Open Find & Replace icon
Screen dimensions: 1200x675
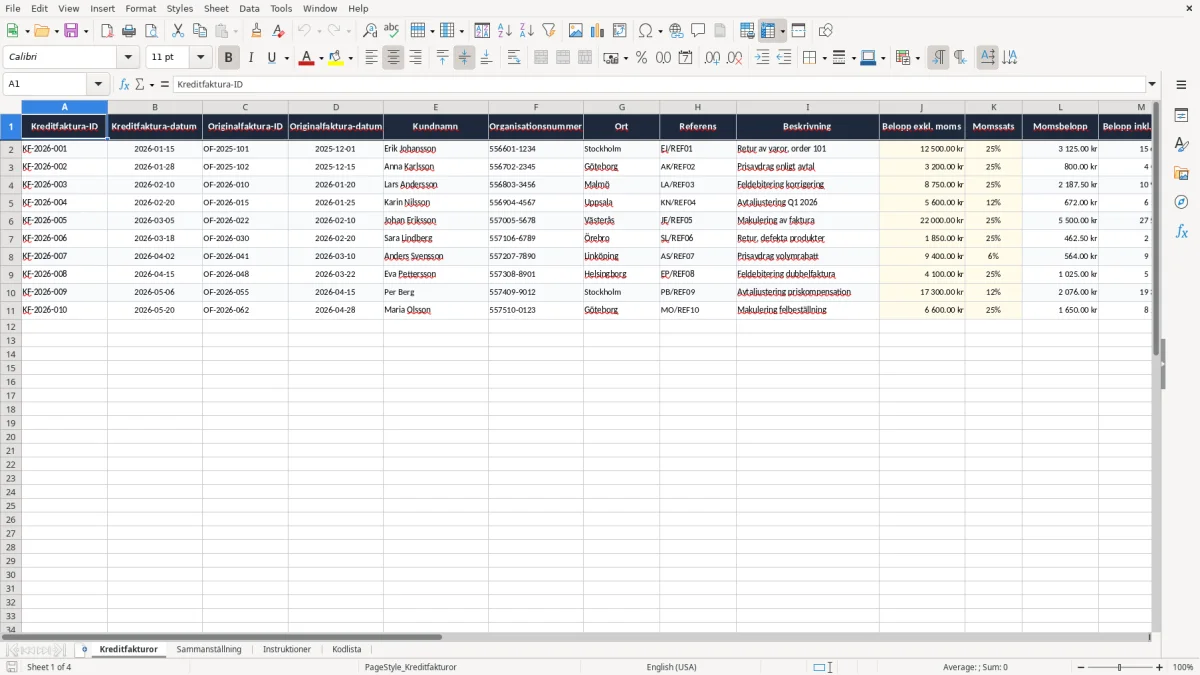[370, 31]
